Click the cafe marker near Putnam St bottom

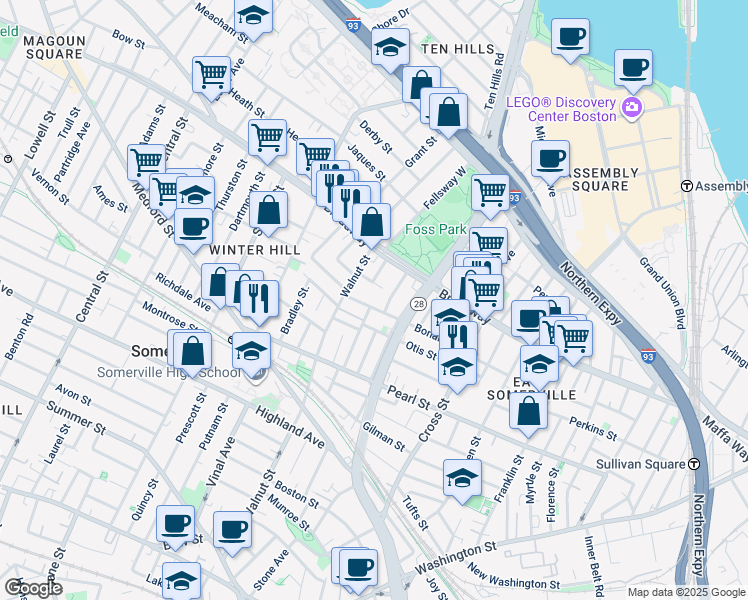(232, 531)
